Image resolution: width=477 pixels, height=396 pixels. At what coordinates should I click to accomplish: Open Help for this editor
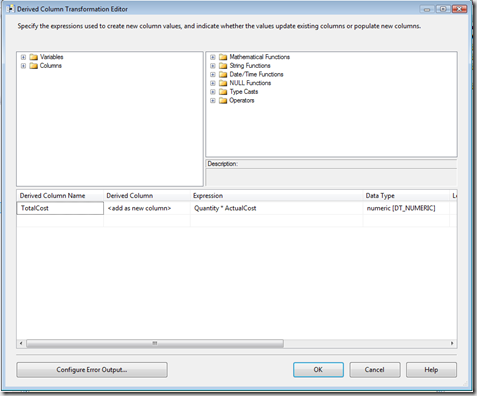tap(431, 370)
